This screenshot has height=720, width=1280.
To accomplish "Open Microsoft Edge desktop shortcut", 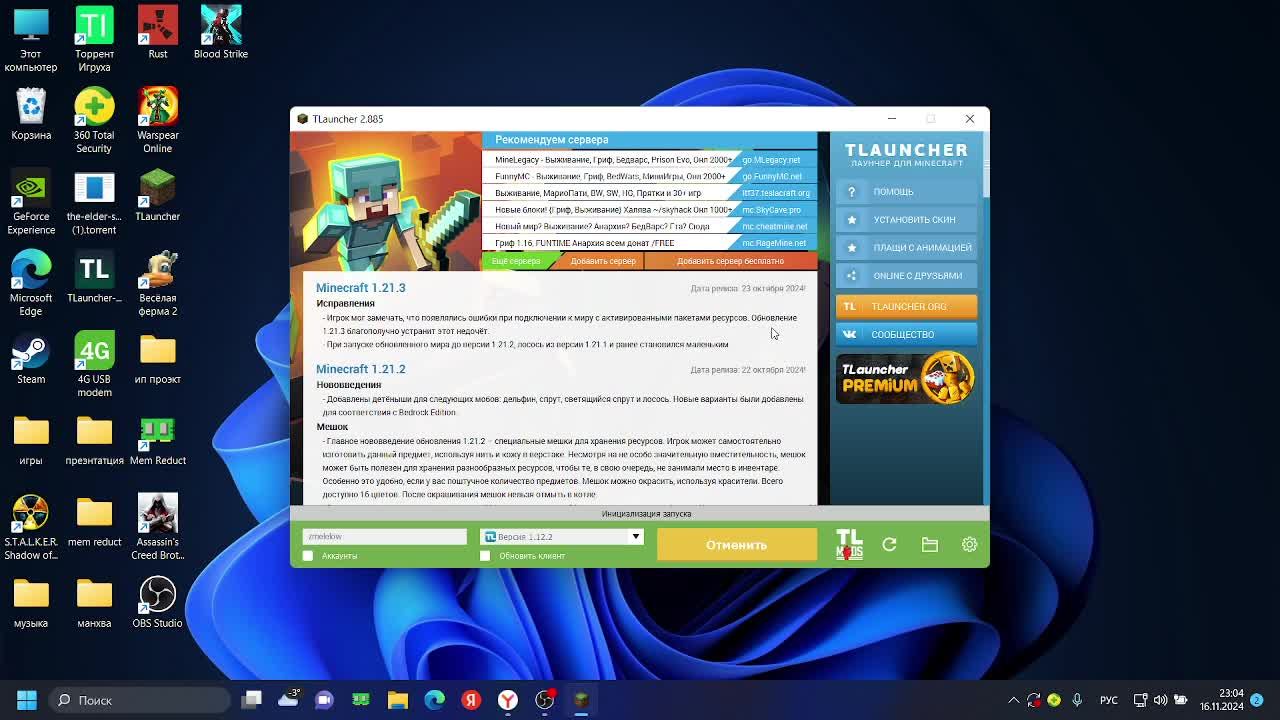I will tap(31, 284).
